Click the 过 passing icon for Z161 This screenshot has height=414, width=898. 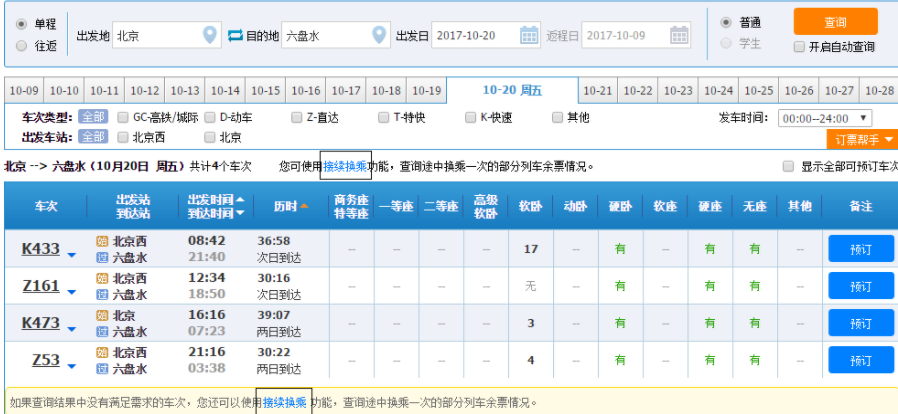pyautogui.click(x=102, y=295)
